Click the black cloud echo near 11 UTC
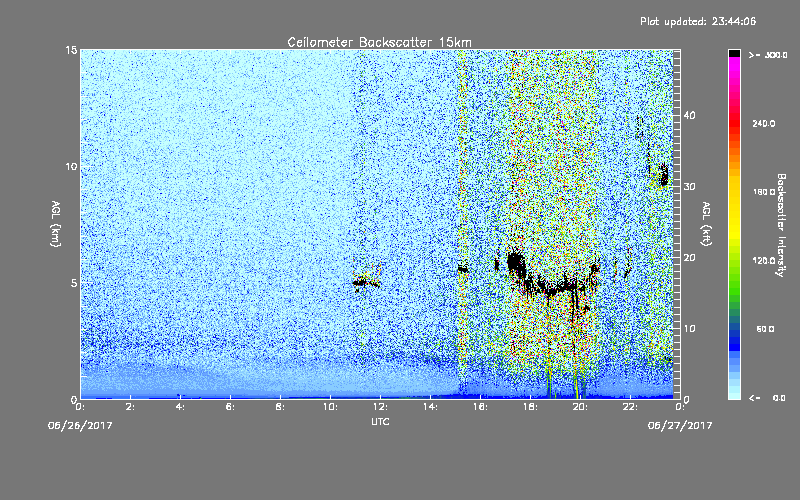Viewport: 800px width, 500px height. 365,282
